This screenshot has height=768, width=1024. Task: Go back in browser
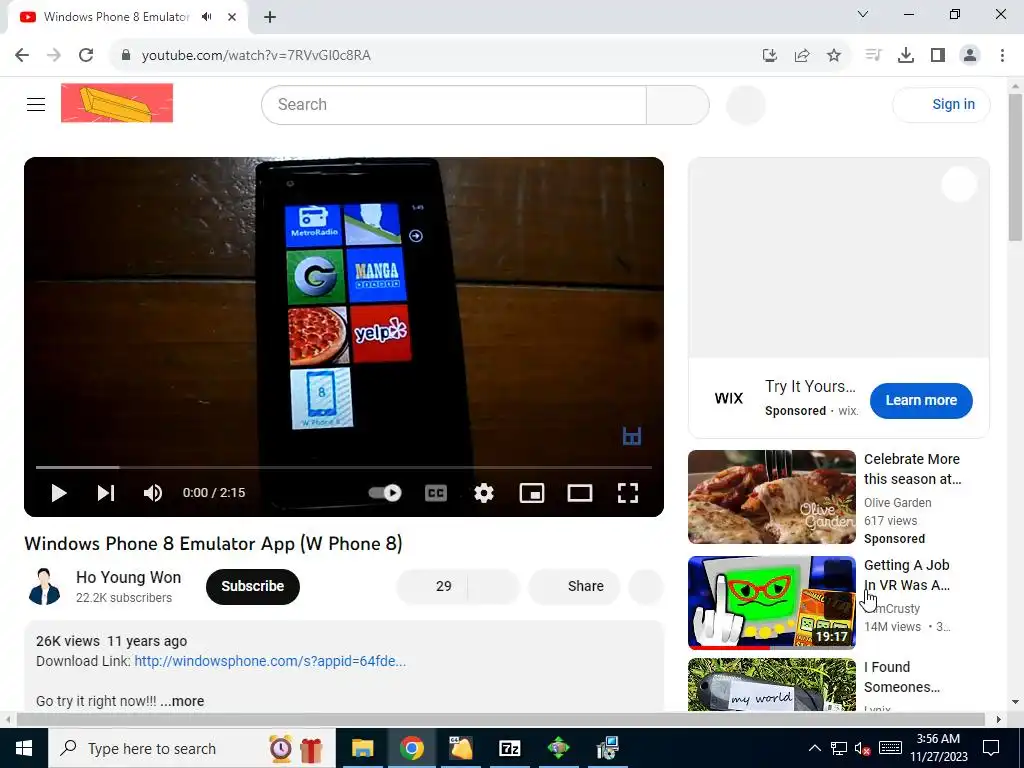coord(22,56)
